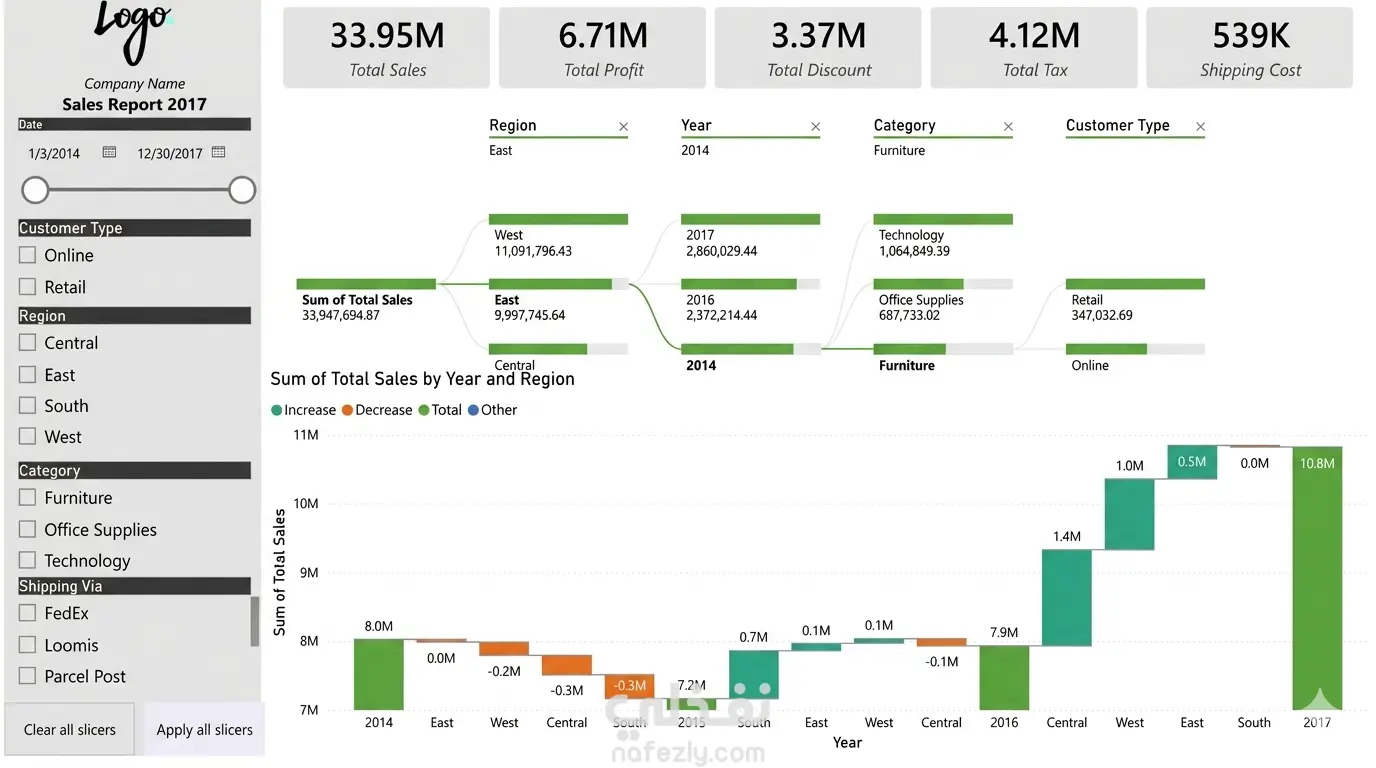This screenshot has width=1376, height=768.
Task: Click the Clear all slicers button
Action: pyautogui.click(x=70, y=729)
